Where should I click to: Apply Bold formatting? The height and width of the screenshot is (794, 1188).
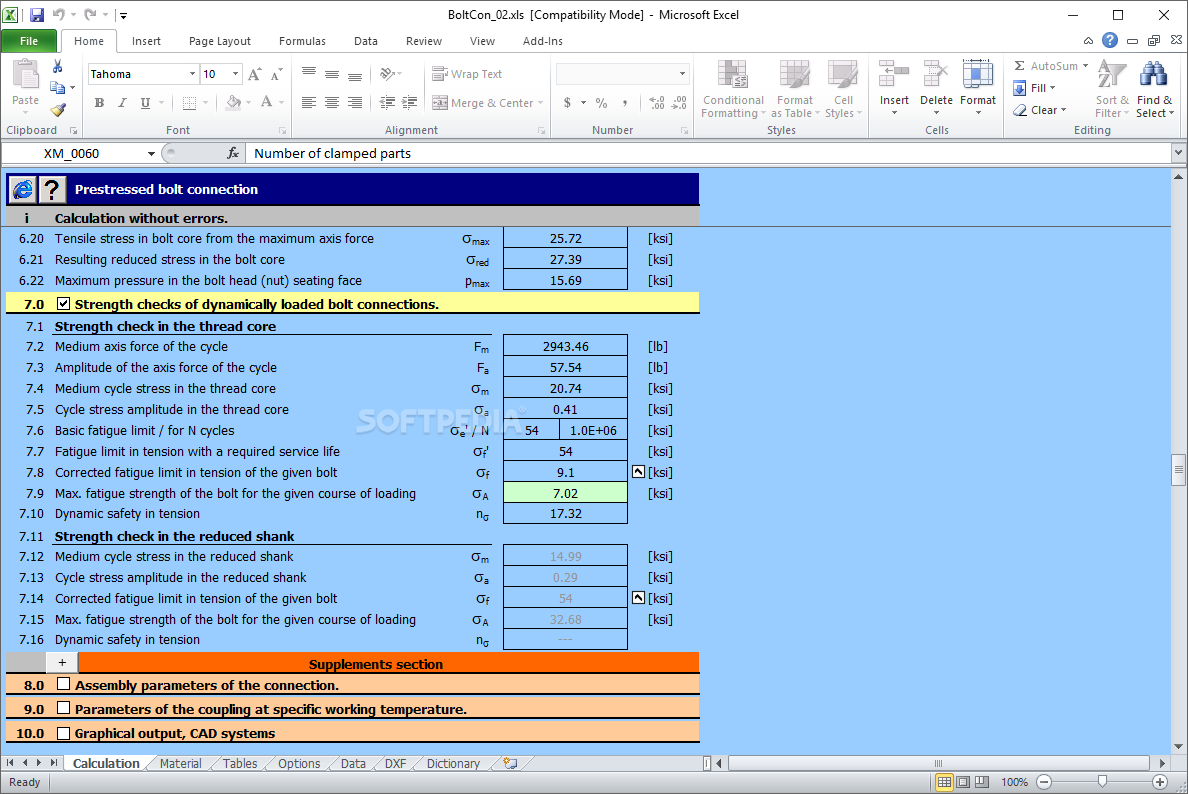pos(99,102)
